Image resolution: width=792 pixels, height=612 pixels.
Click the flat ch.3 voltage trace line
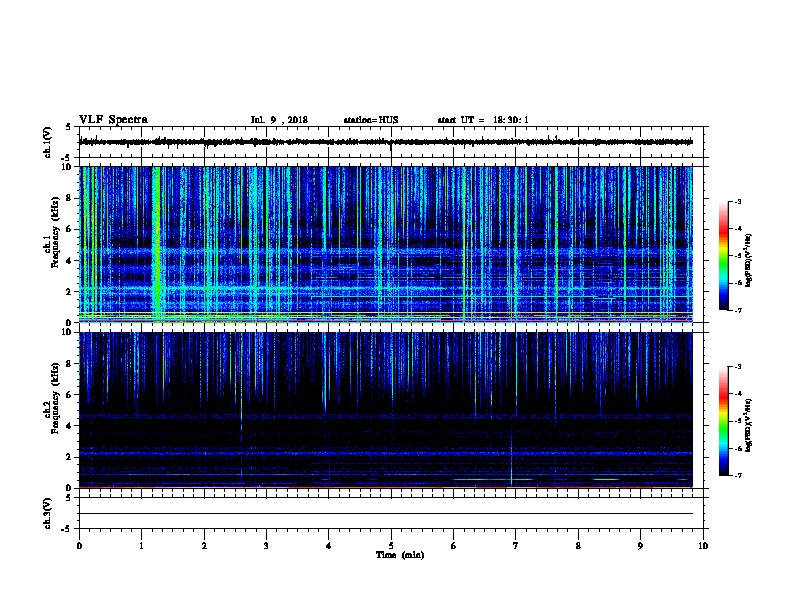(x=385, y=514)
